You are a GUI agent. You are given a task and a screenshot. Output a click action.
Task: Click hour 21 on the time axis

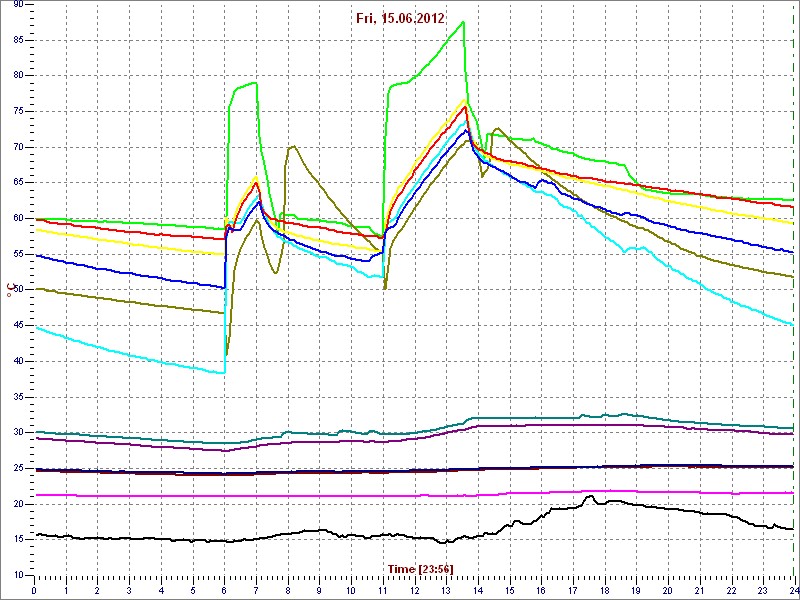(x=699, y=590)
